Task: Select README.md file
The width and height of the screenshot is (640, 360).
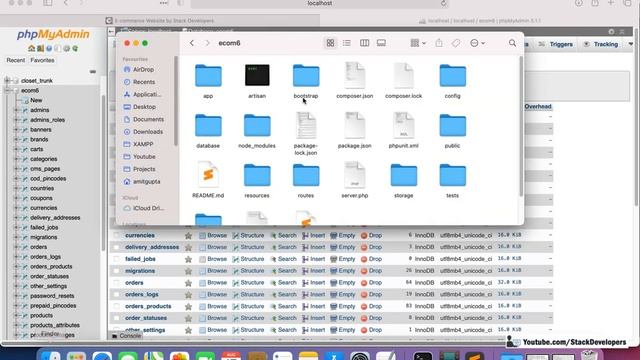Action: (x=208, y=175)
